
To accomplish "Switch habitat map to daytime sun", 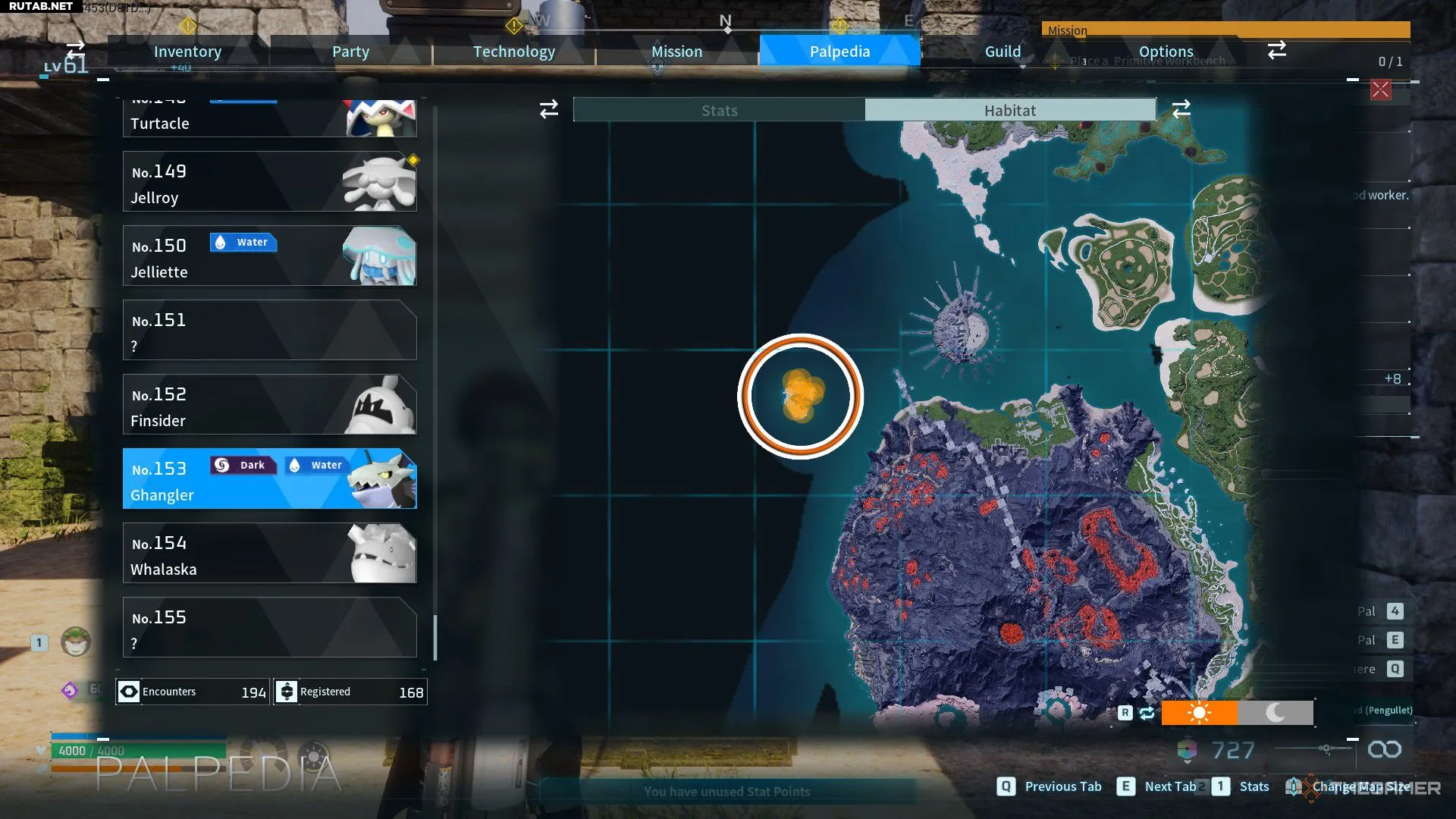I will coord(1199,713).
